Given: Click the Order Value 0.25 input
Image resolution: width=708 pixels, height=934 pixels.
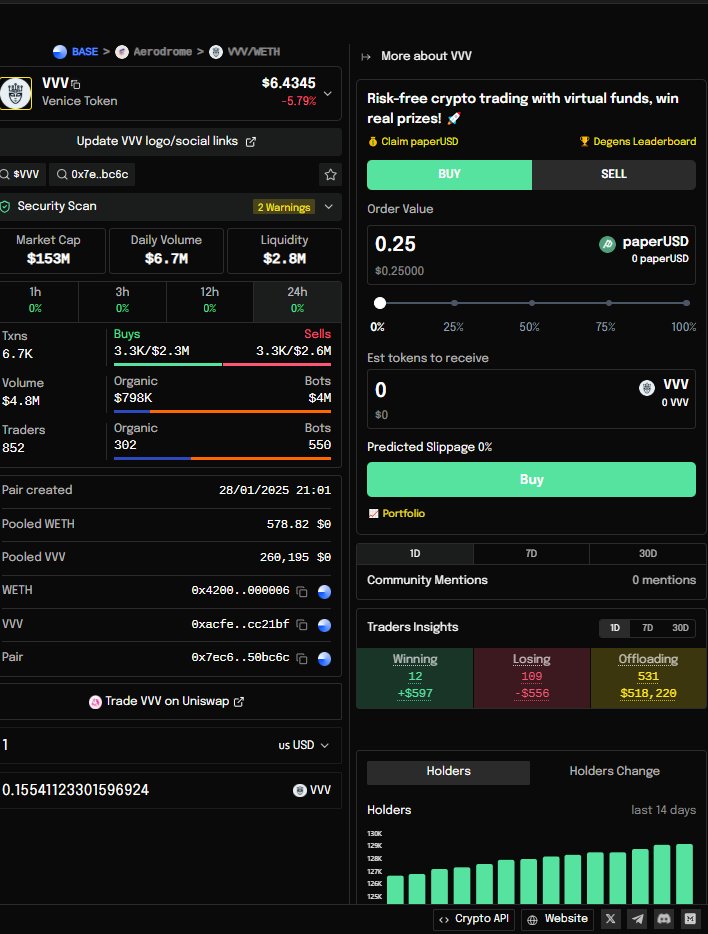Looking at the screenshot, I should tap(531, 255).
